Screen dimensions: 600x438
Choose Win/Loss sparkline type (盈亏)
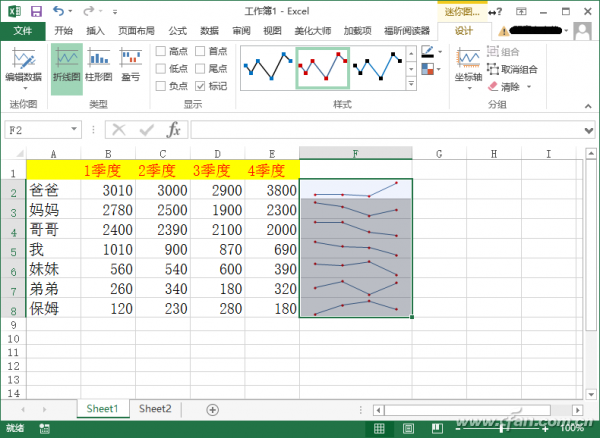coord(129,66)
